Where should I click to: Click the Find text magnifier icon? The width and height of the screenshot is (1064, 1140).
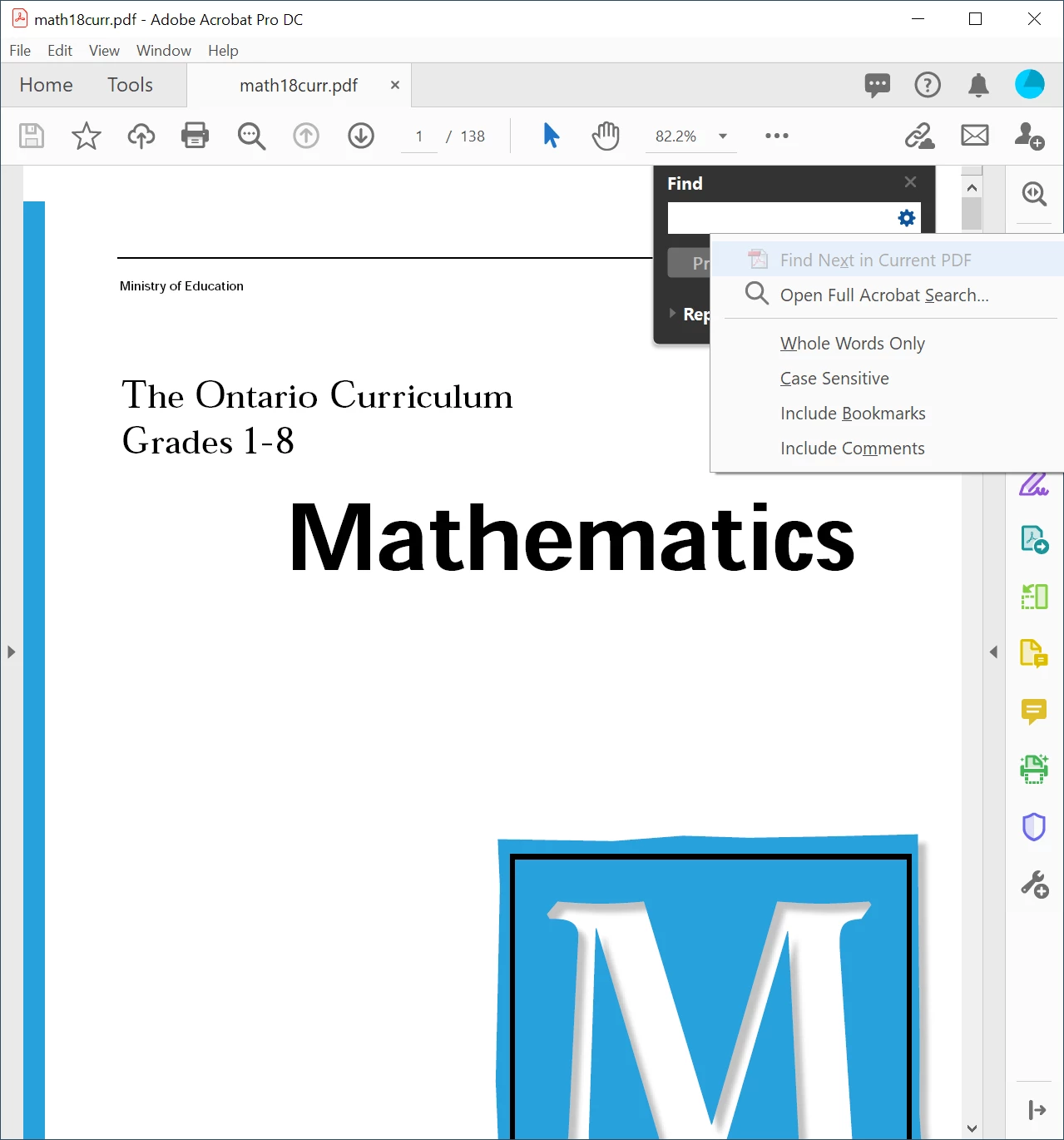pyautogui.click(x=251, y=136)
